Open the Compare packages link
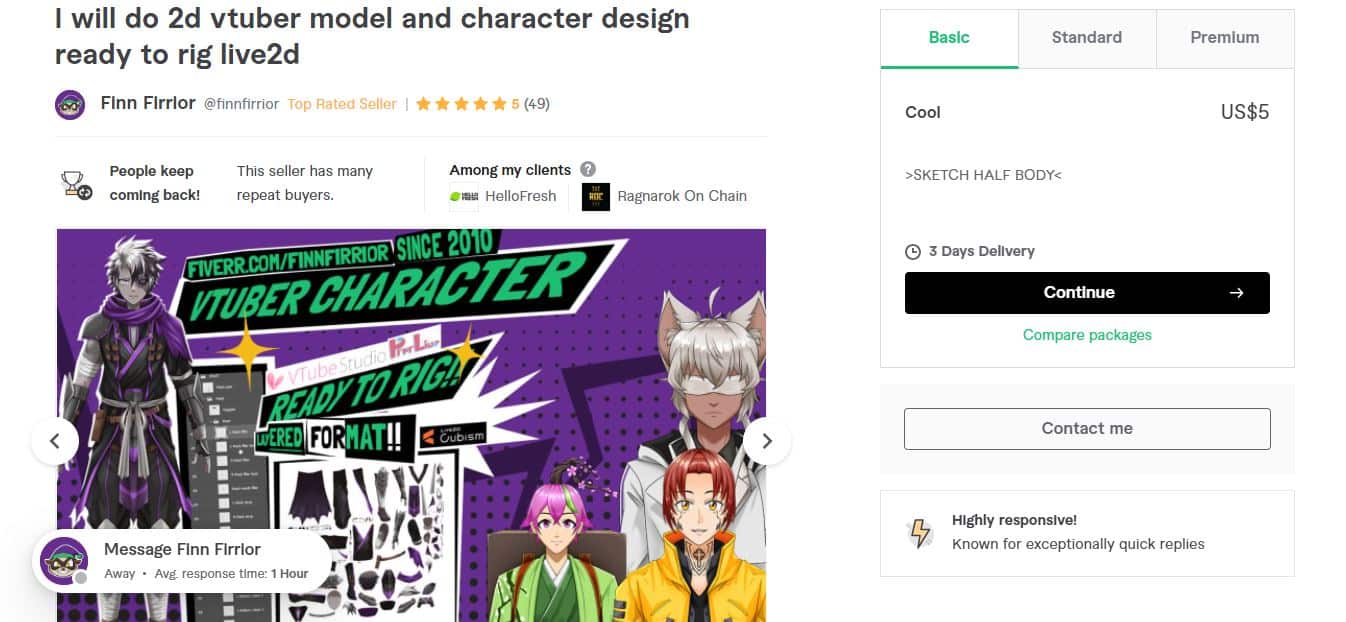This screenshot has width=1346, height=622. tap(1087, 335)
